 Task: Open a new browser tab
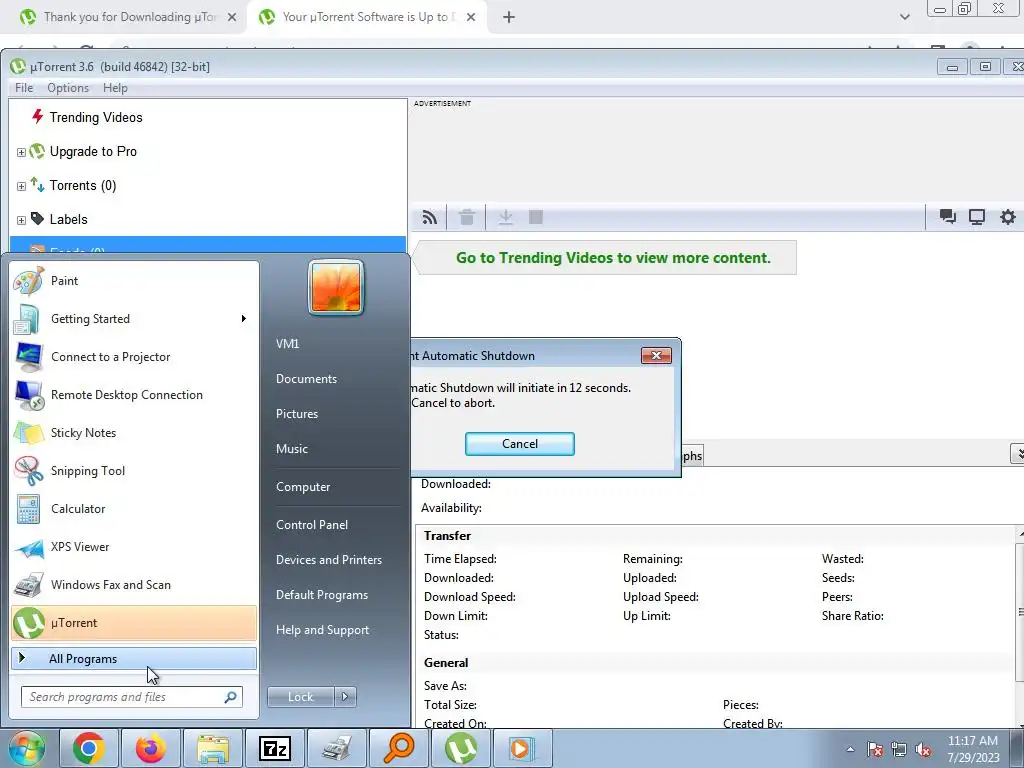click(509, 18)
